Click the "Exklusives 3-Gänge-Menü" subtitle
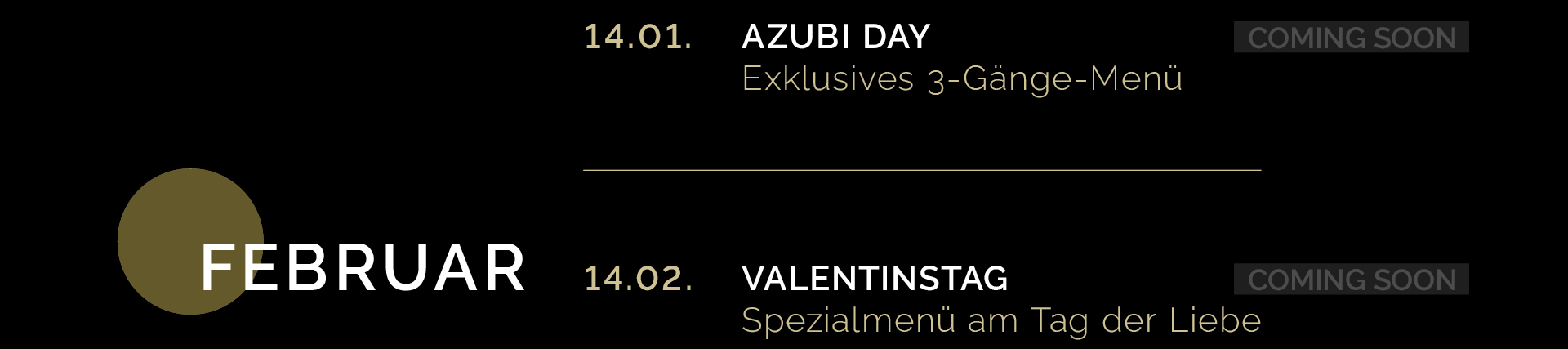 [961, 78]
